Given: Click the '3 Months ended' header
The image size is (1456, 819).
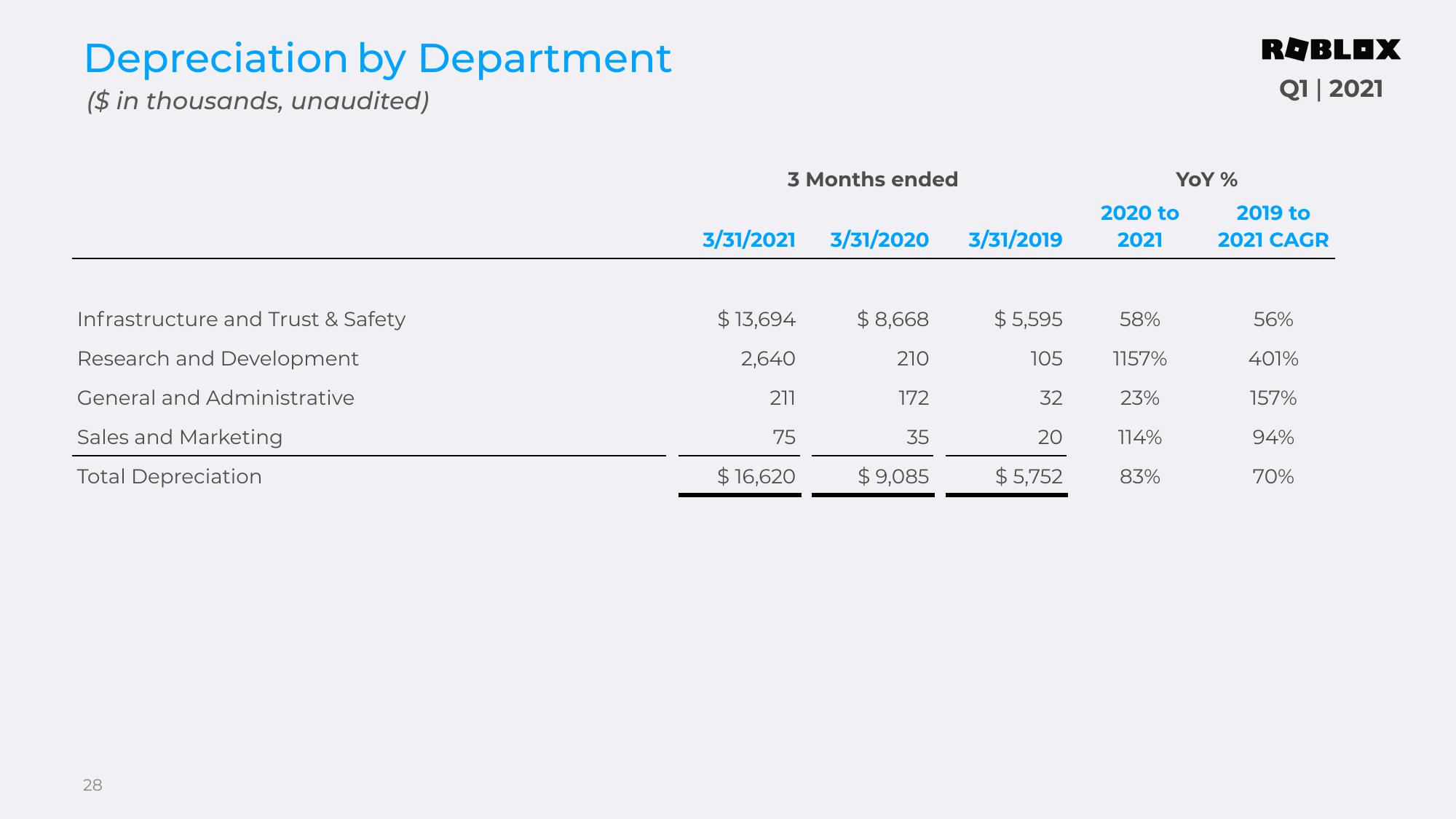Looking at the screenshot, I should tap(873, 179).
